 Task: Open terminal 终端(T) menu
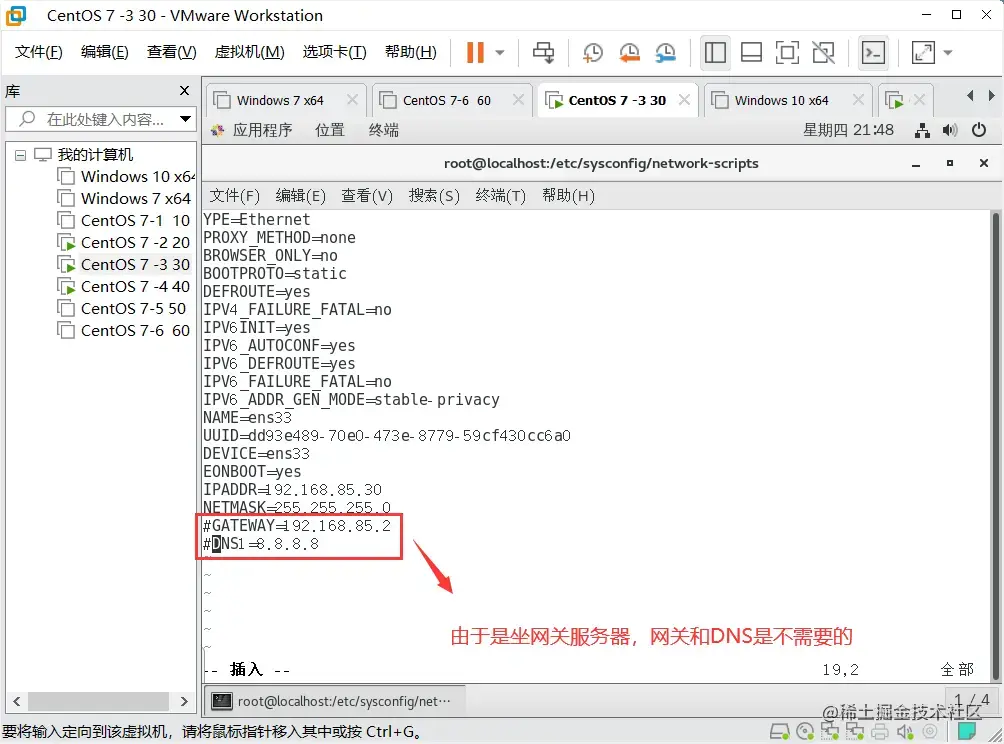[x=501, y=195]
